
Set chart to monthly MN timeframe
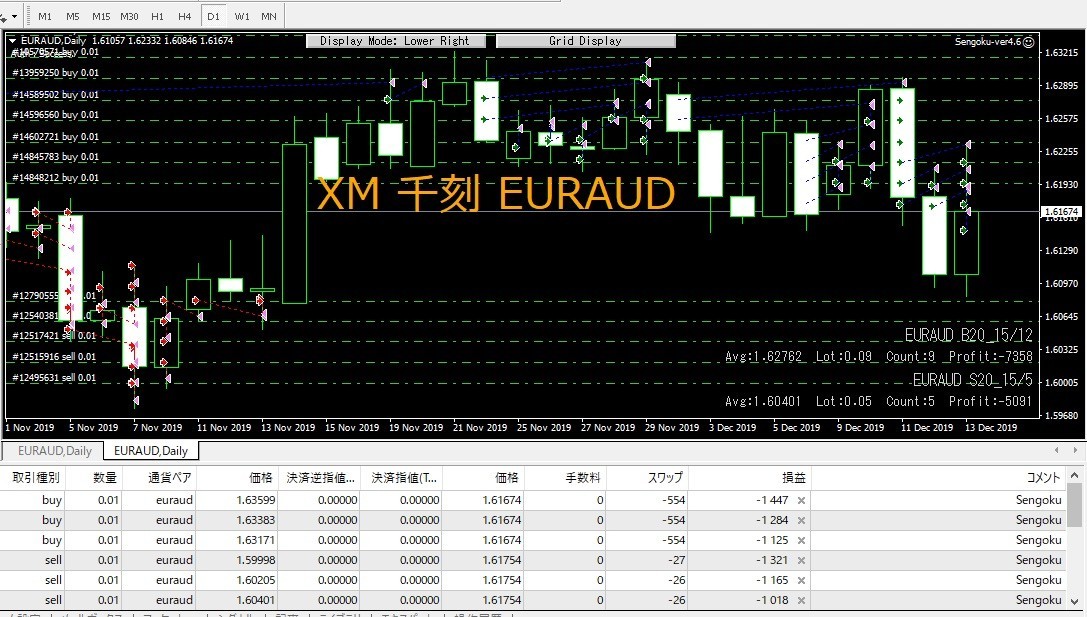269,16
